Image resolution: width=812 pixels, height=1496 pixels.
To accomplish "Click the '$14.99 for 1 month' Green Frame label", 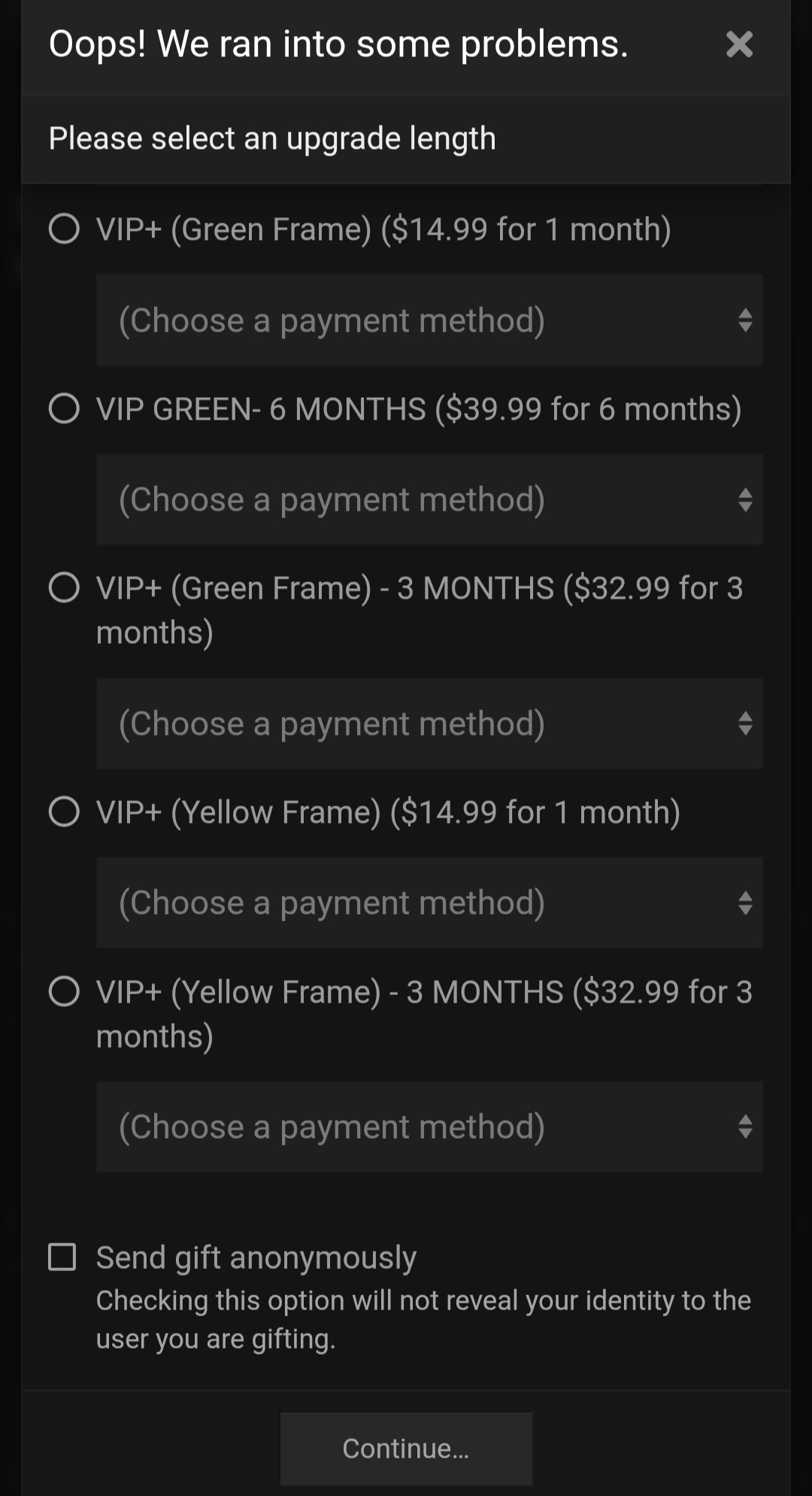I will click(x=383, y=229).
